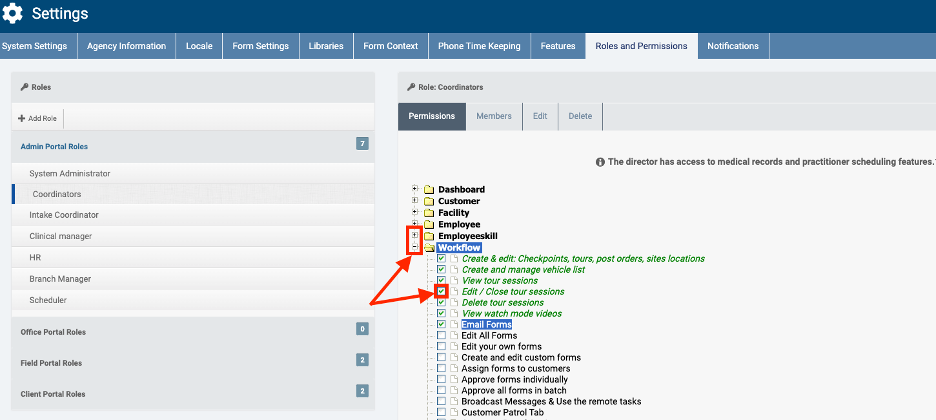Check the Customer Patrol Tab box
This screenshot has width=936, height=420.
point(441,412)
